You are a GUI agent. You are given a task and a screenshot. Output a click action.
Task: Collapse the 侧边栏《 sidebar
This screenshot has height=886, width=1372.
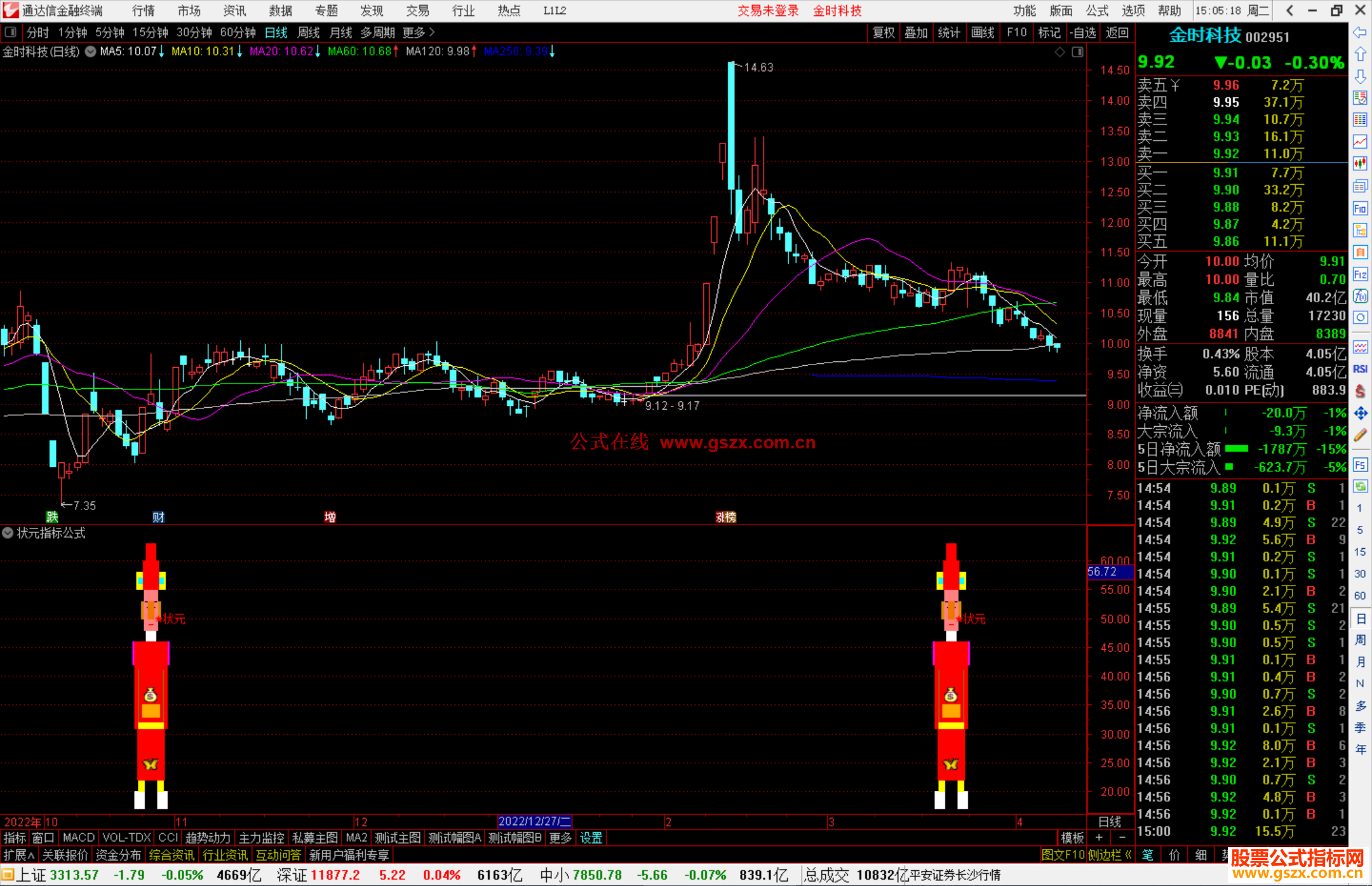coord(1110,855)
